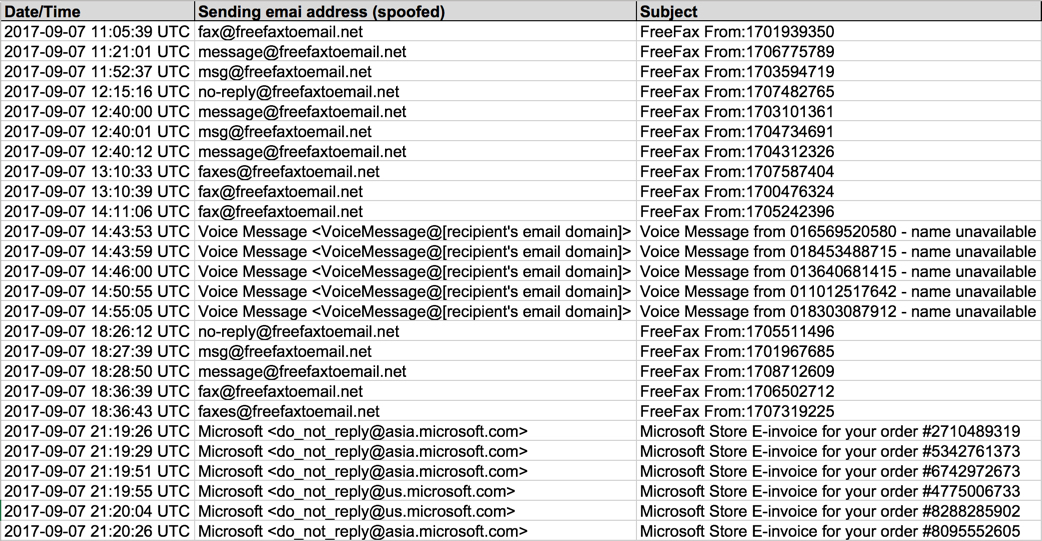Select timestamp 2017-09-07 21:20:04 UTC
Viewport: 1042px width, 541px height.
point(97,511)
